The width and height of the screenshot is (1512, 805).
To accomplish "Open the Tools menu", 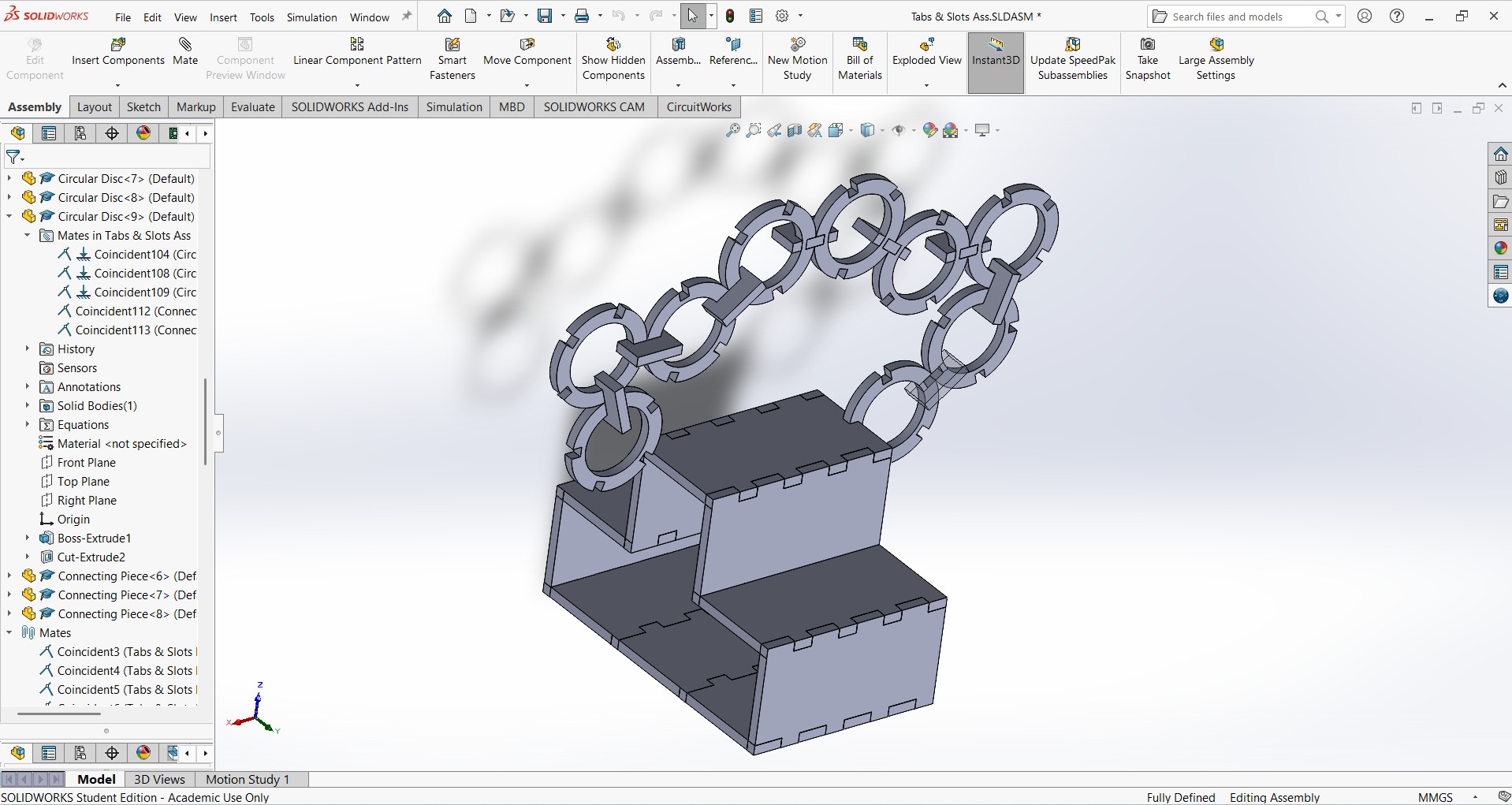I will tap(262, 17).
